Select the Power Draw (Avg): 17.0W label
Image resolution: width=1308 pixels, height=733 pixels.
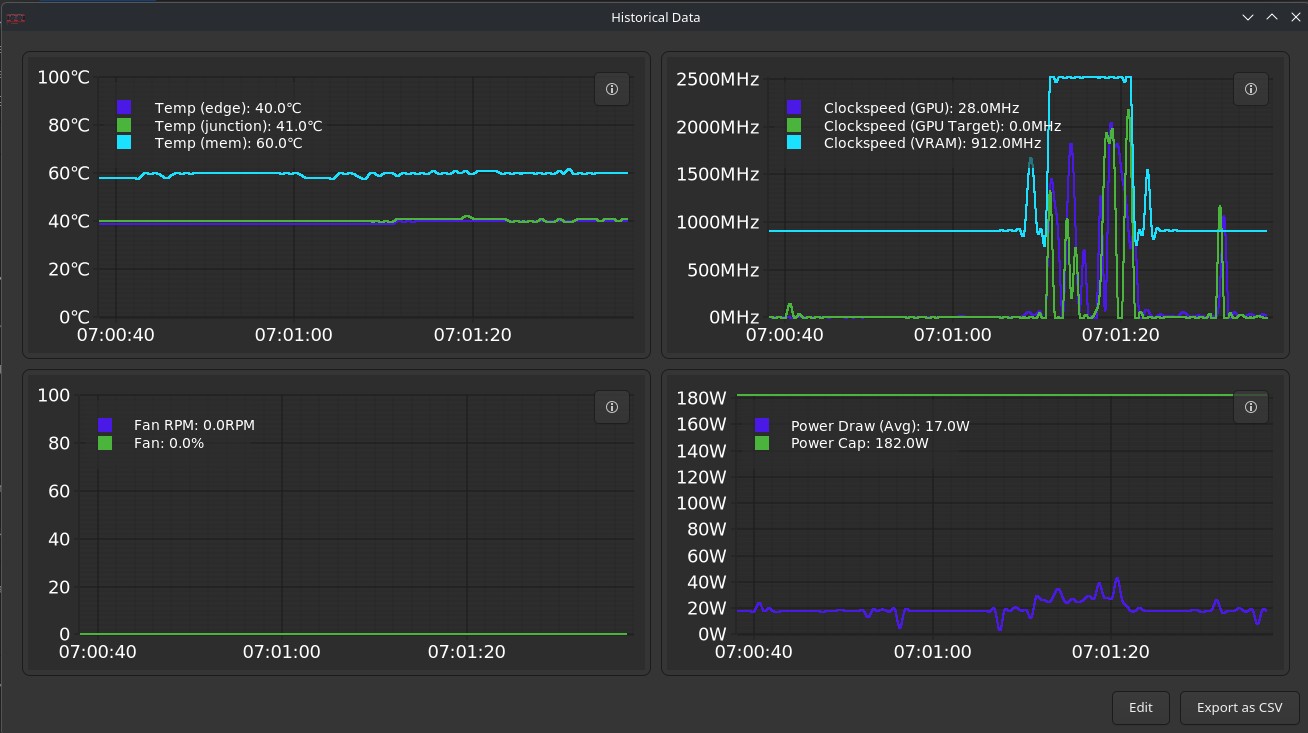point(880,426)
